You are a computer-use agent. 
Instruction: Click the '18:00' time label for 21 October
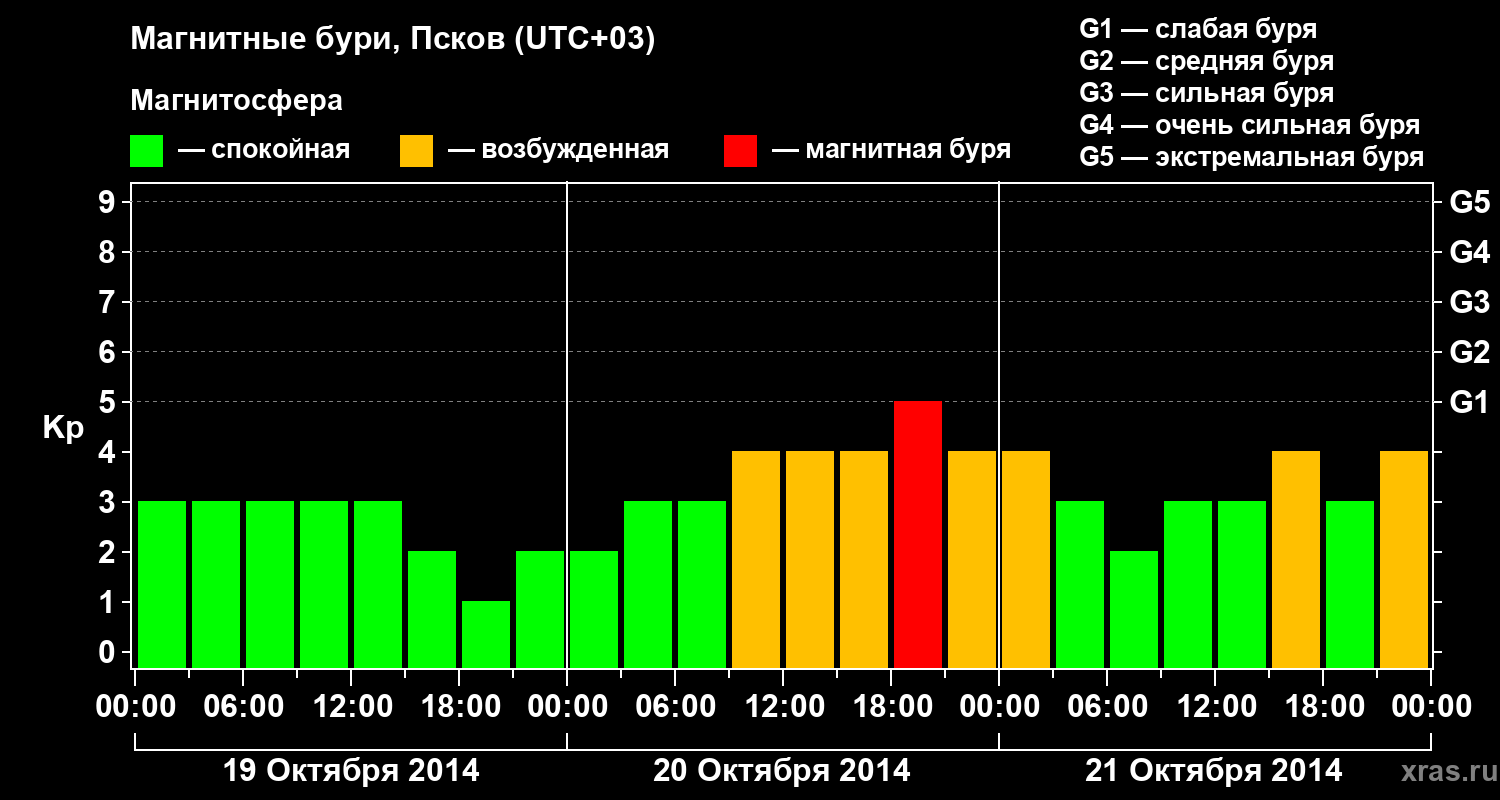pos(1323,707)
